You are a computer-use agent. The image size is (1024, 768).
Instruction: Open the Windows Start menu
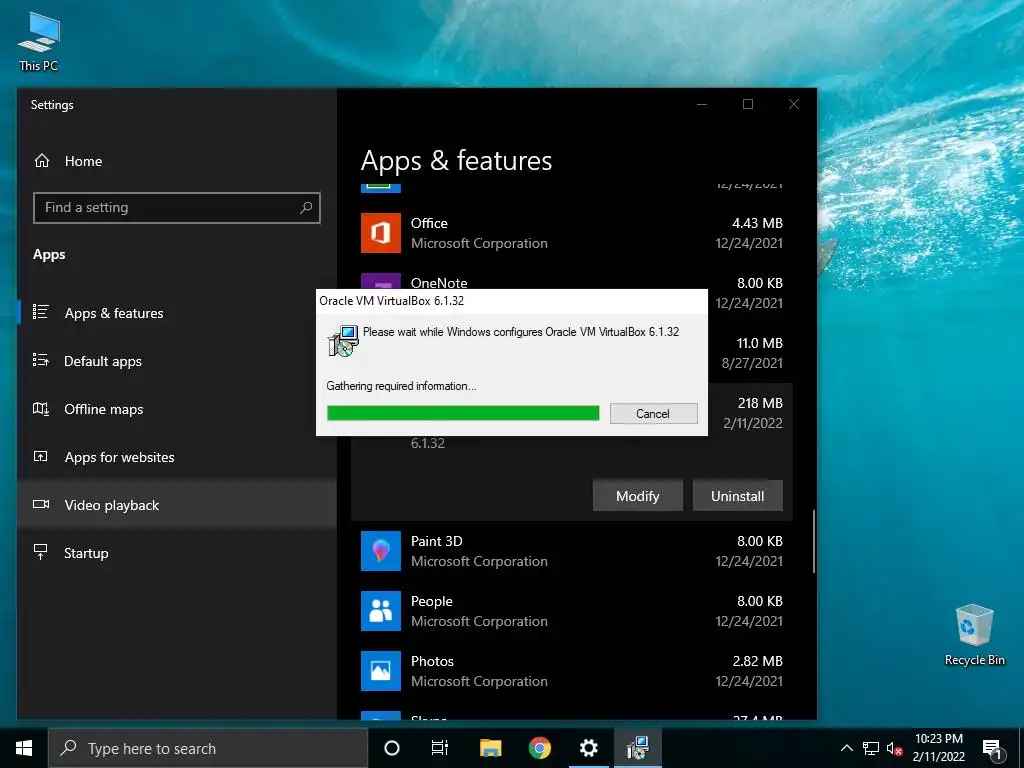pyautogui.click(x=24, y=748)
